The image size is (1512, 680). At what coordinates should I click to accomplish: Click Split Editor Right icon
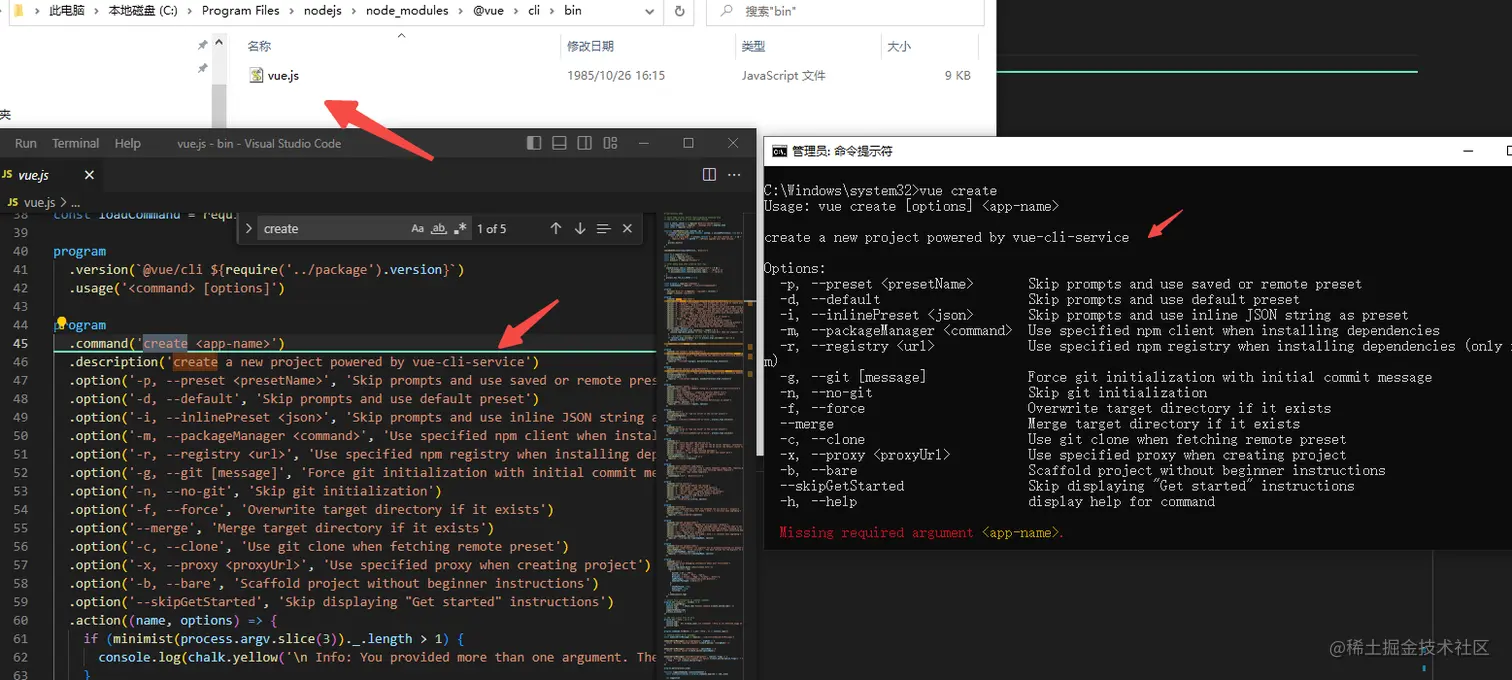709,174
